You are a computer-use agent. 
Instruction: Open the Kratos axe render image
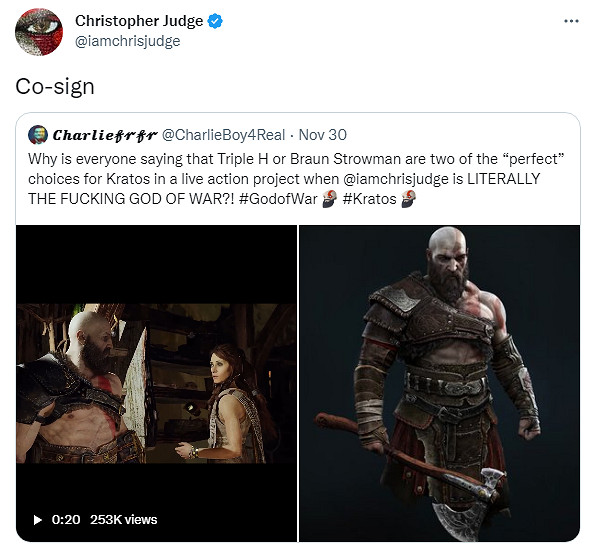439,383
